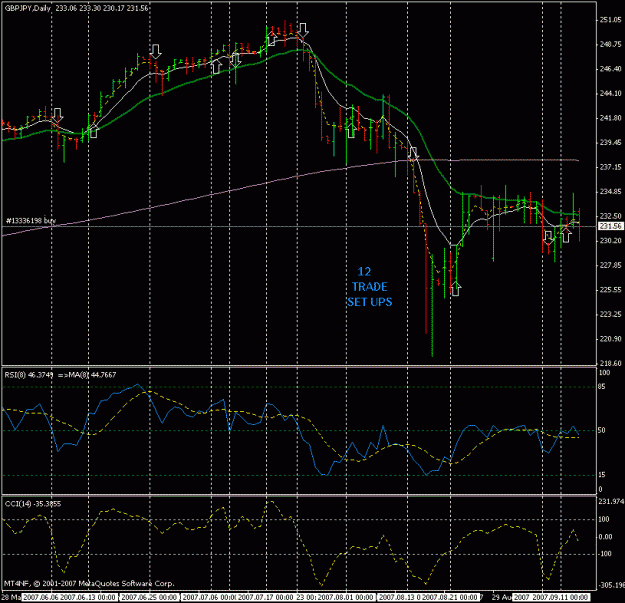Click the RSI(8) 46.3749 indicator label
Image resolution: width=625 pixels, height=603 pixels.
29,375
